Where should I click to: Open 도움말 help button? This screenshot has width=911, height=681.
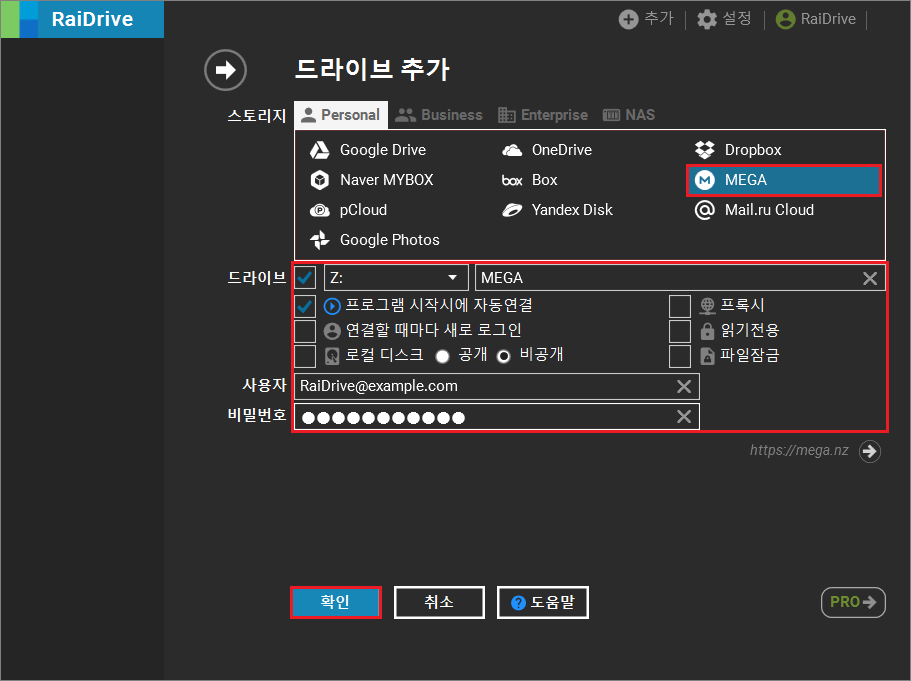point(543,602)
